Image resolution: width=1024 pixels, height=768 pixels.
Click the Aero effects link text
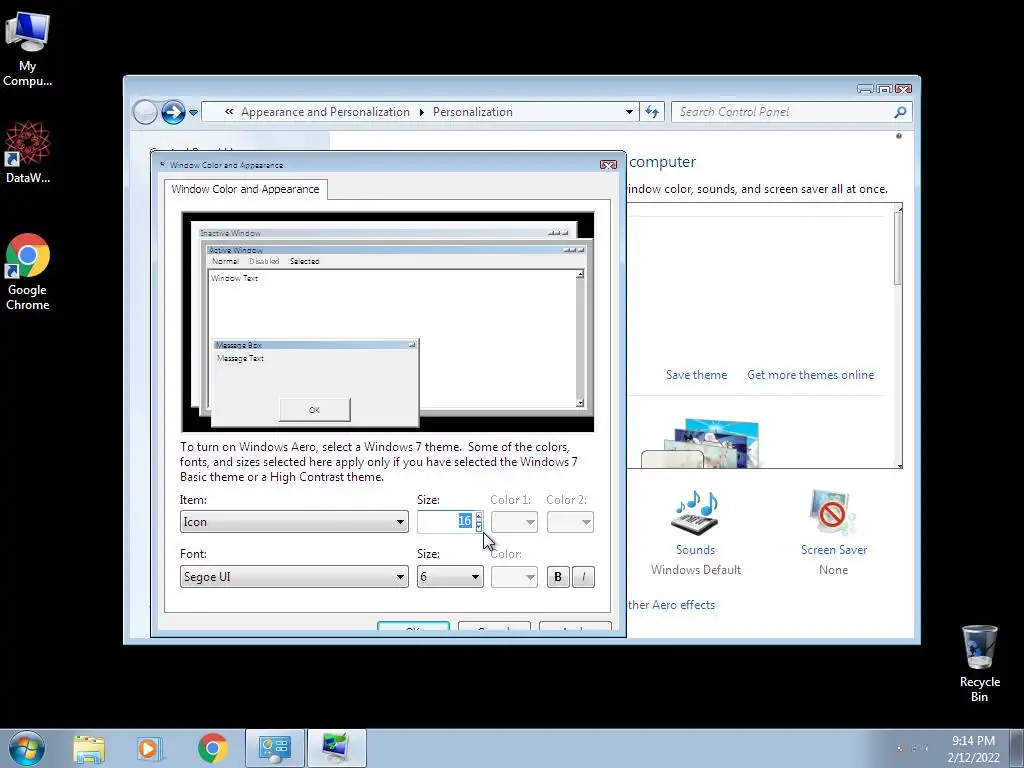click(x=671, y=605)
